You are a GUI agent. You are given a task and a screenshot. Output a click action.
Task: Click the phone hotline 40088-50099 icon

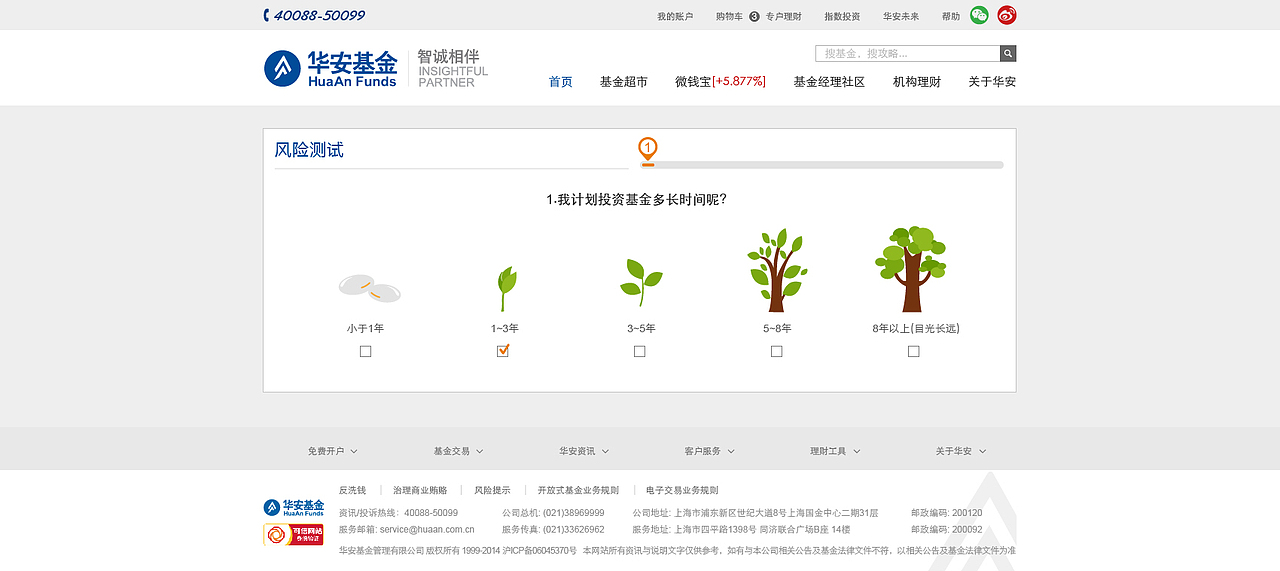(x=267, y=15)
